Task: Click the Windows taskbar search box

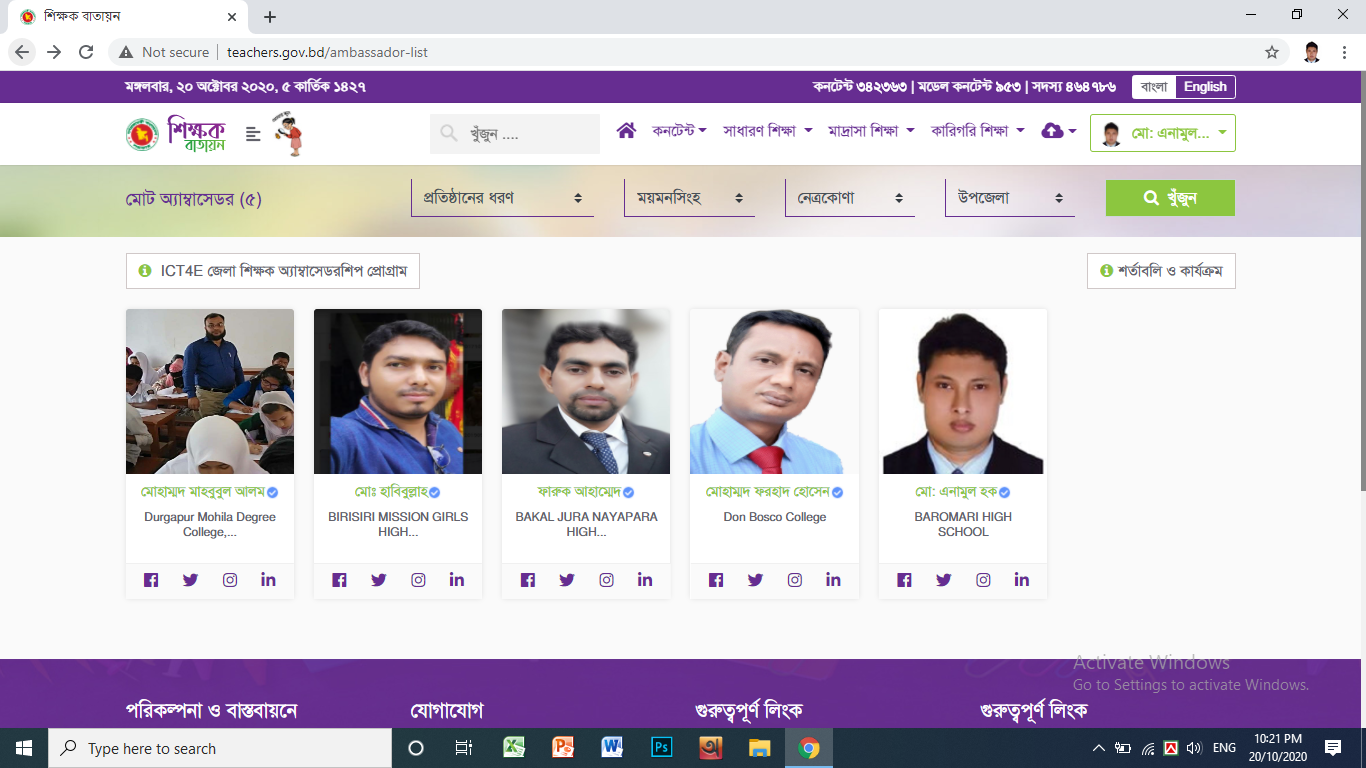Action: (220, 748)
